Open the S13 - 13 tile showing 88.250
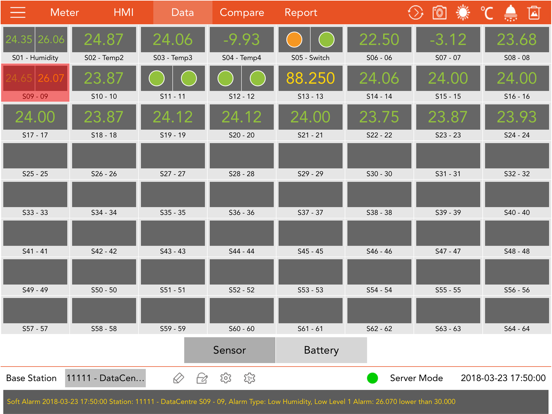Viewport: 552px width, 414px height. click(310, 83)
